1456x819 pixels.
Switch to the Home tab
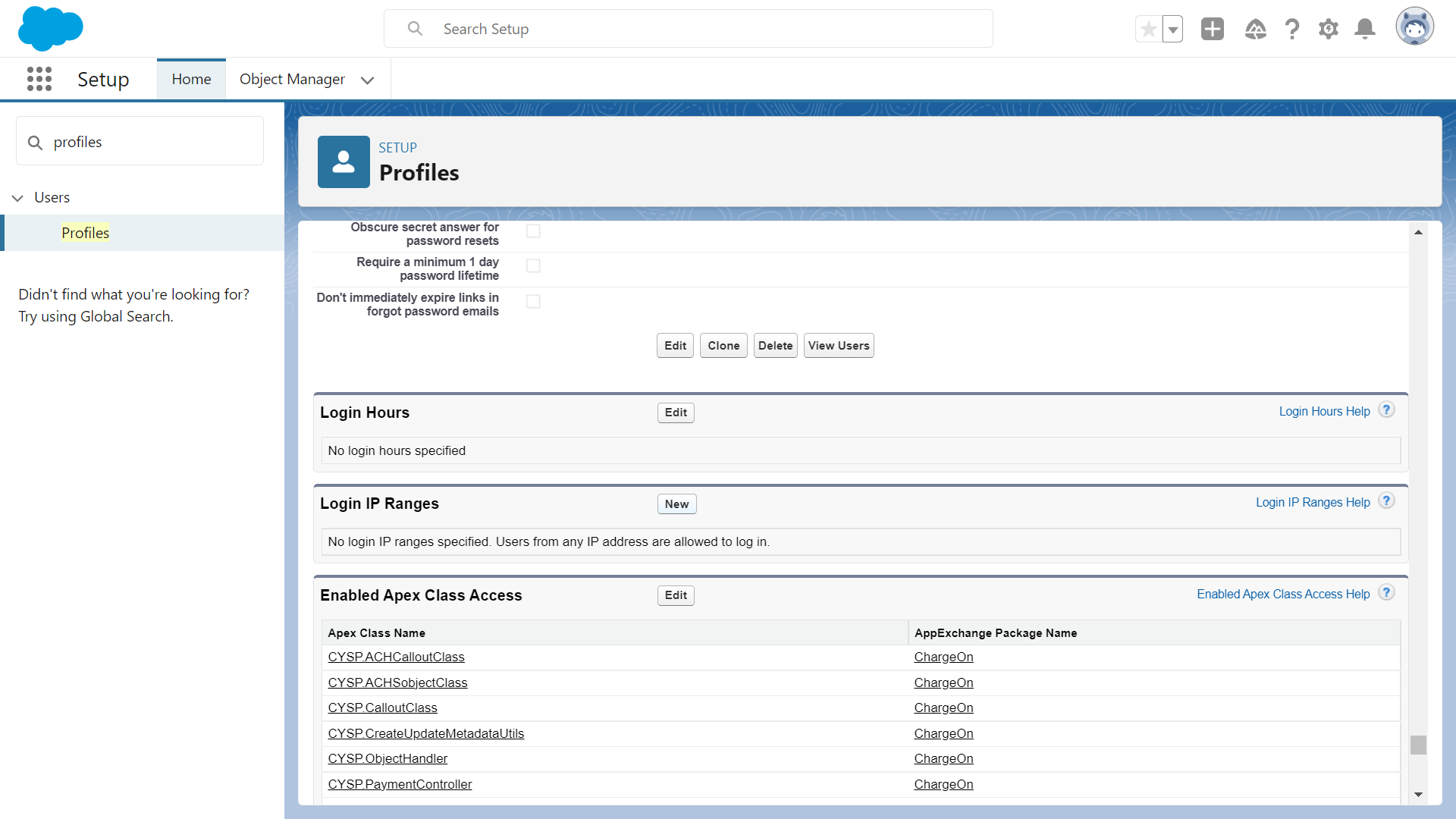click(x=191, y=79)
